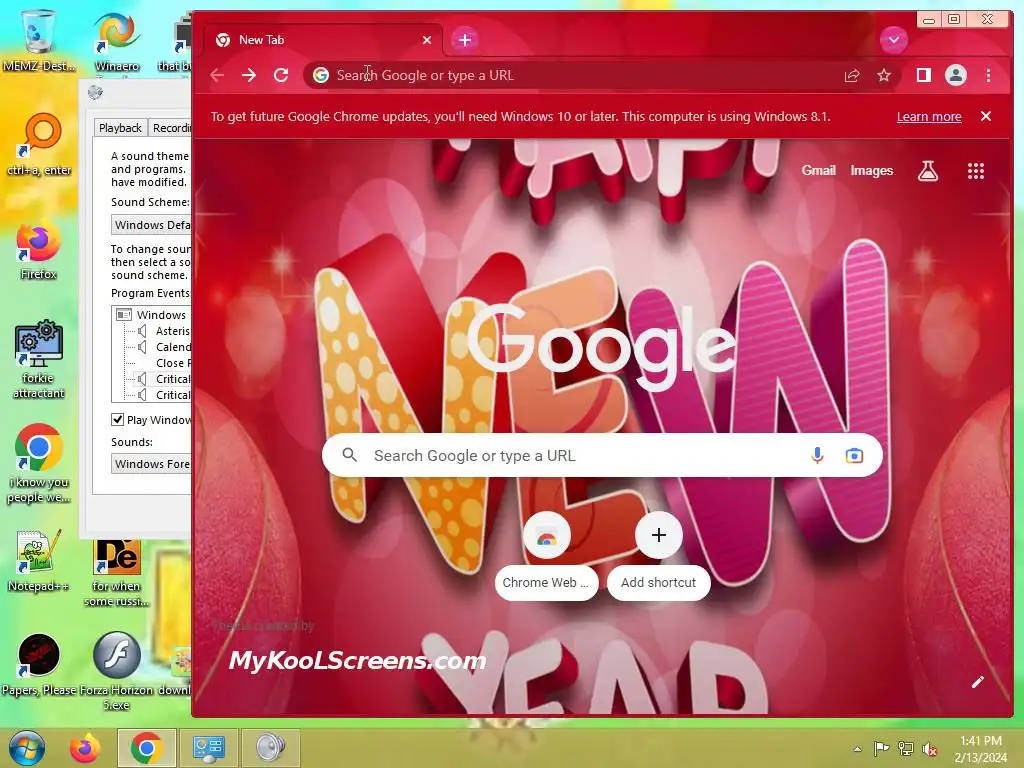Viewport: 1024px width, 768px height.
Task: Close the New Tab tab
Action: [426, 40]
